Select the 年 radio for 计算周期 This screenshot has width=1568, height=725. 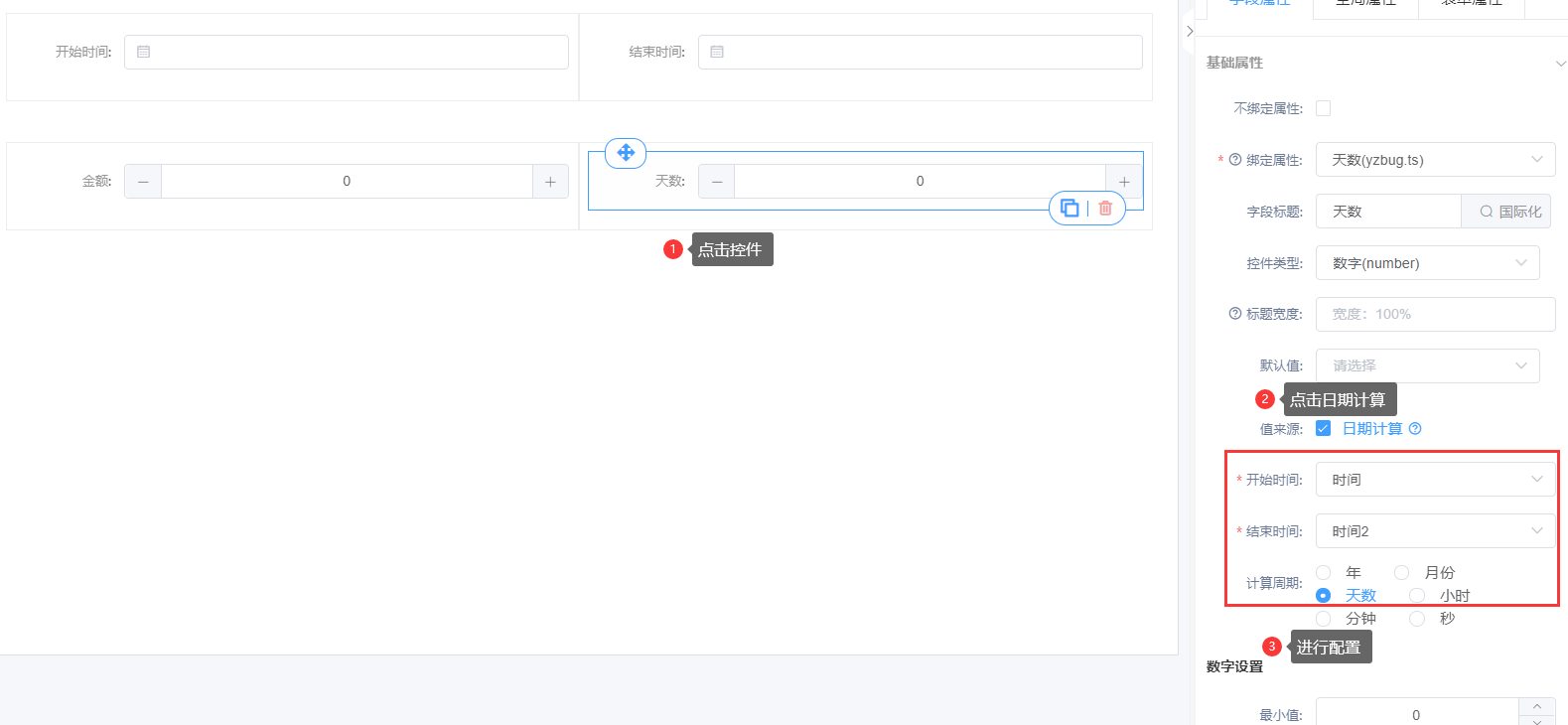1324,572
